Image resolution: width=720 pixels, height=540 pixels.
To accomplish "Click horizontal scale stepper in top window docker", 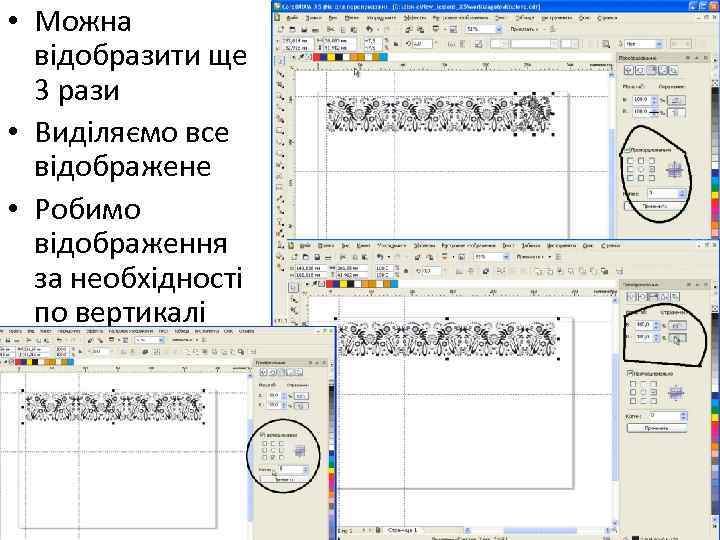I will pos(654,100).
